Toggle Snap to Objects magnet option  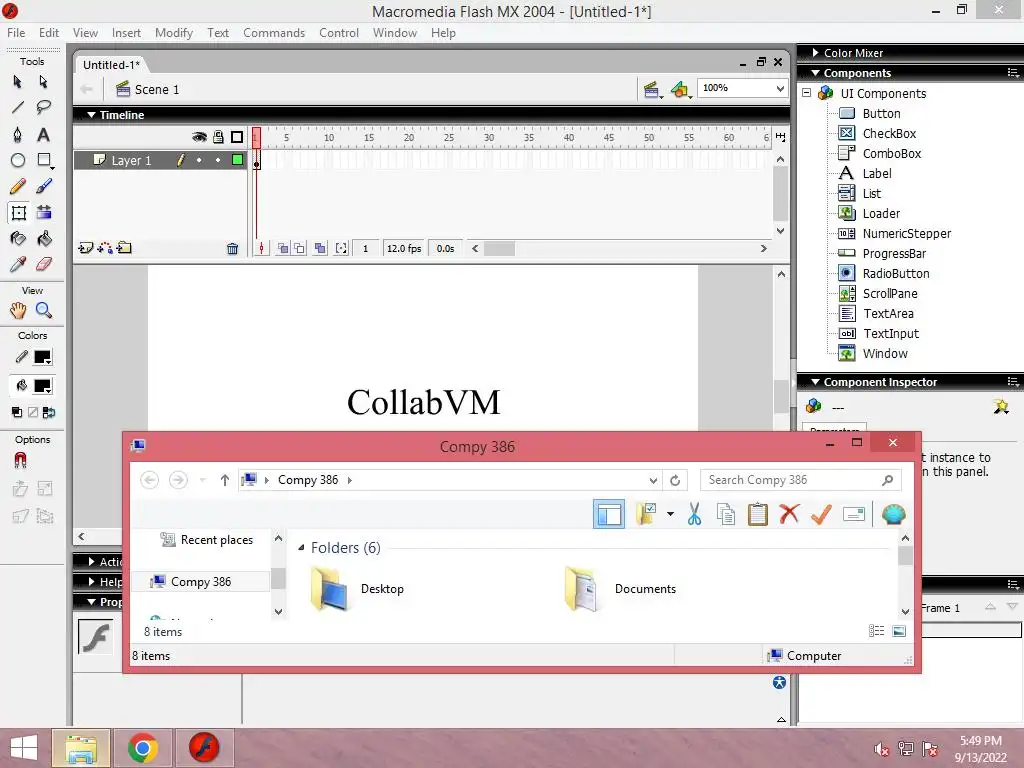(20, 461)
